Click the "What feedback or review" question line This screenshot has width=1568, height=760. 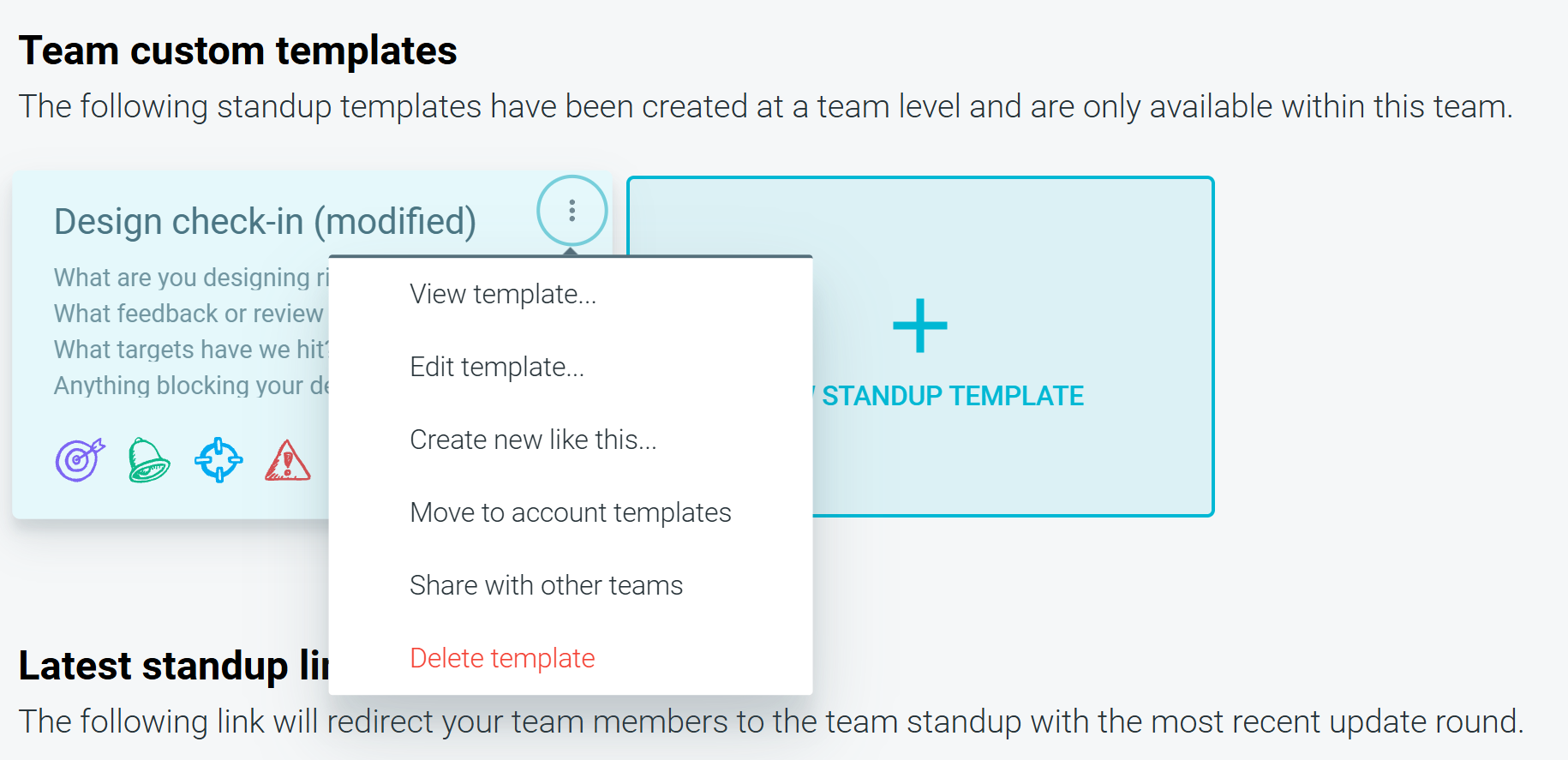pyautogui.click(x=189, y=314)
